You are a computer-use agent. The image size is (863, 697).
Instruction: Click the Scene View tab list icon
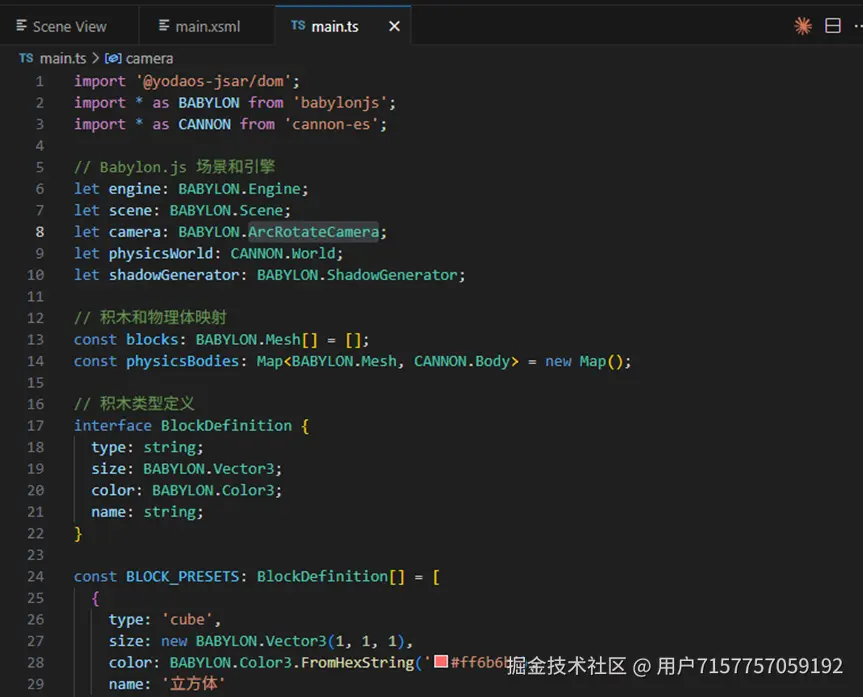pos(21,25)
